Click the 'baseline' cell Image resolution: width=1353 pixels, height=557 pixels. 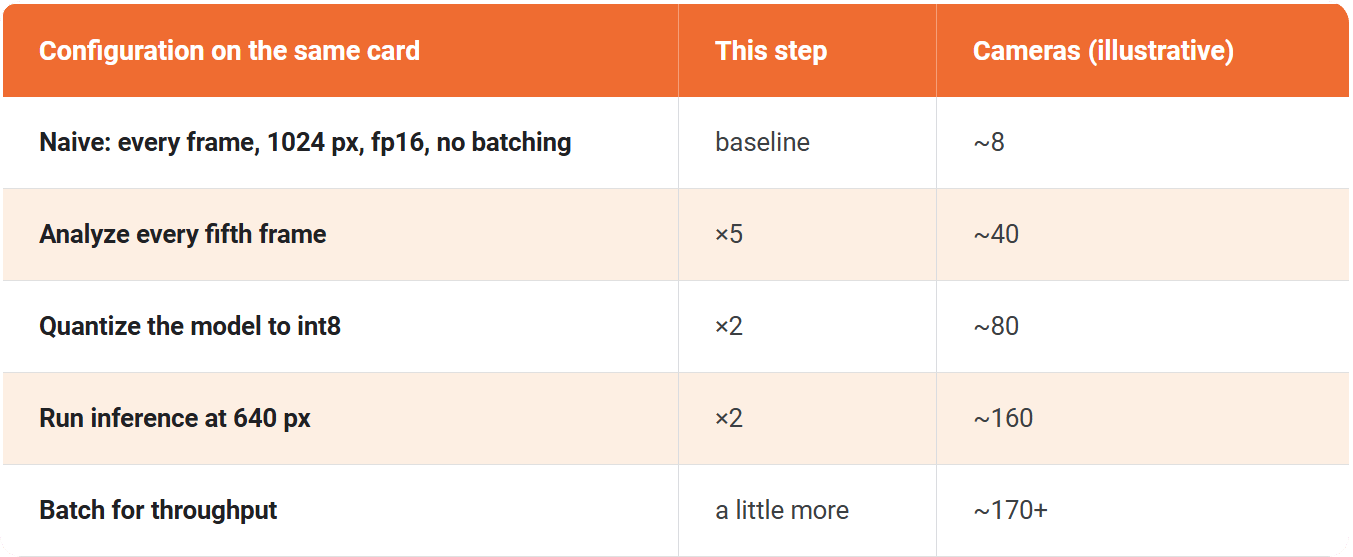click(762, 142)
